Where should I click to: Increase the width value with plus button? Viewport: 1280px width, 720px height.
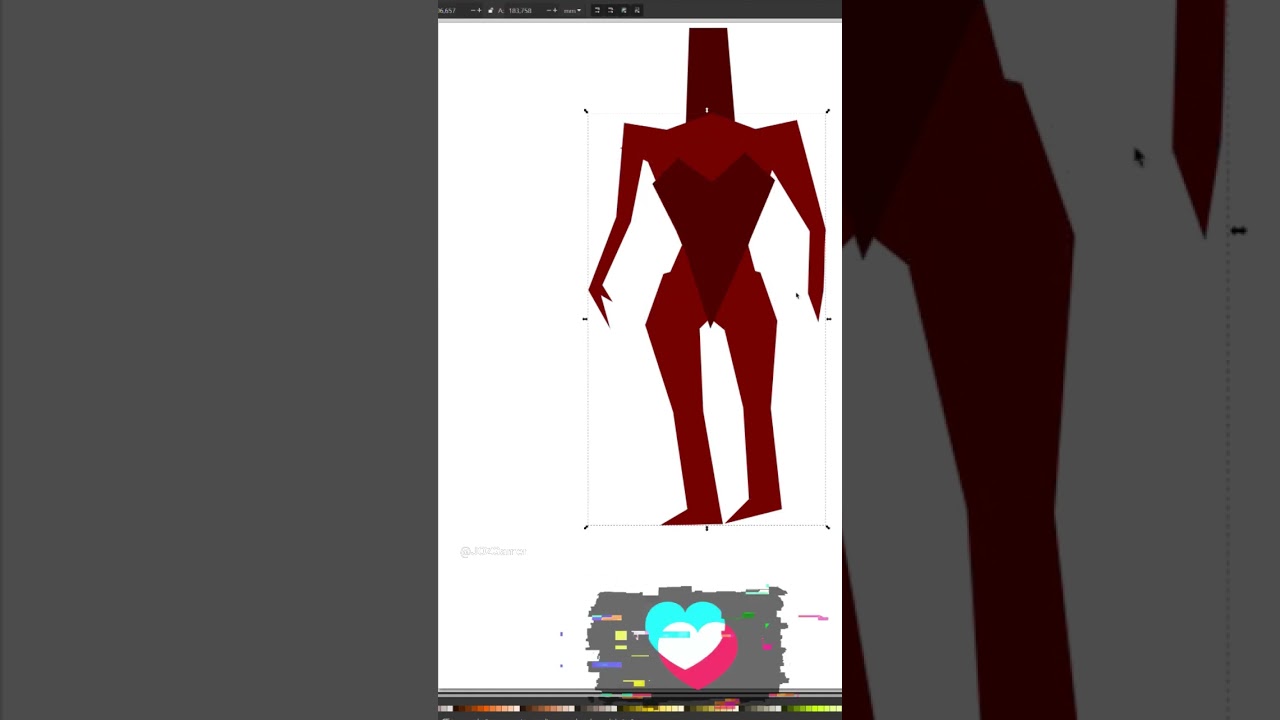tap(479, 11)
